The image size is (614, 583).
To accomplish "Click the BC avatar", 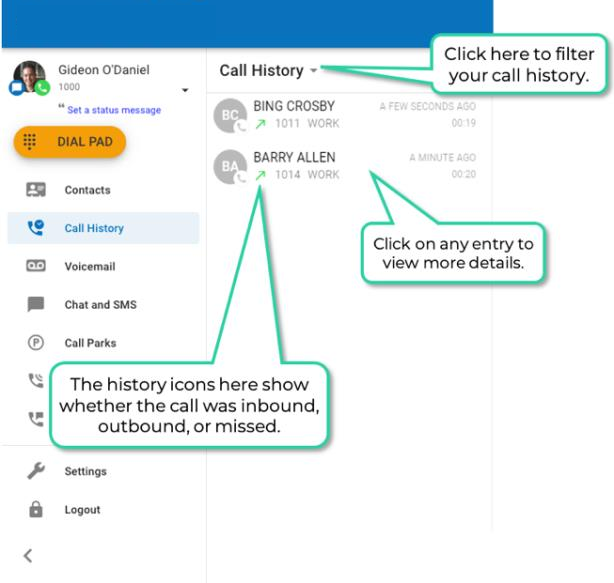I will [x=230, y=115].
